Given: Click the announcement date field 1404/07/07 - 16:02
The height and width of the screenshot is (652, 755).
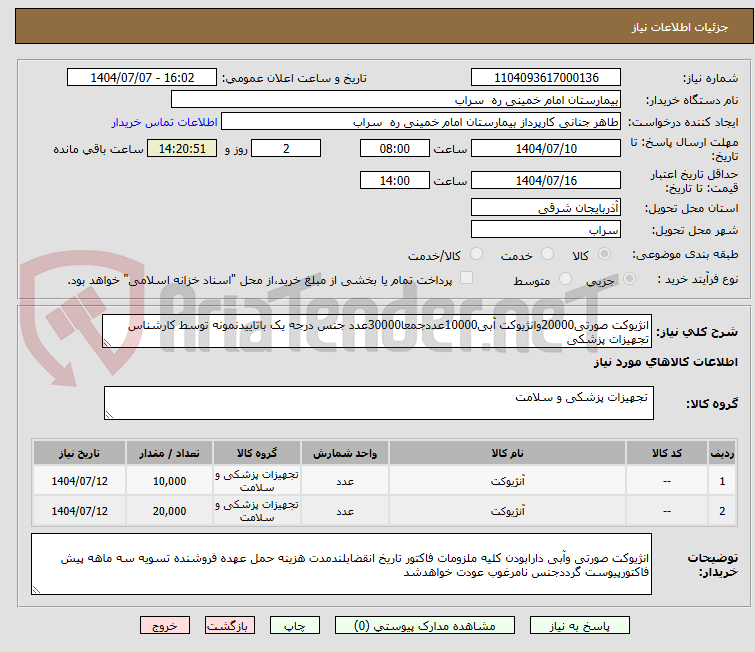Looking at the screenshot, I should (142, 78).
